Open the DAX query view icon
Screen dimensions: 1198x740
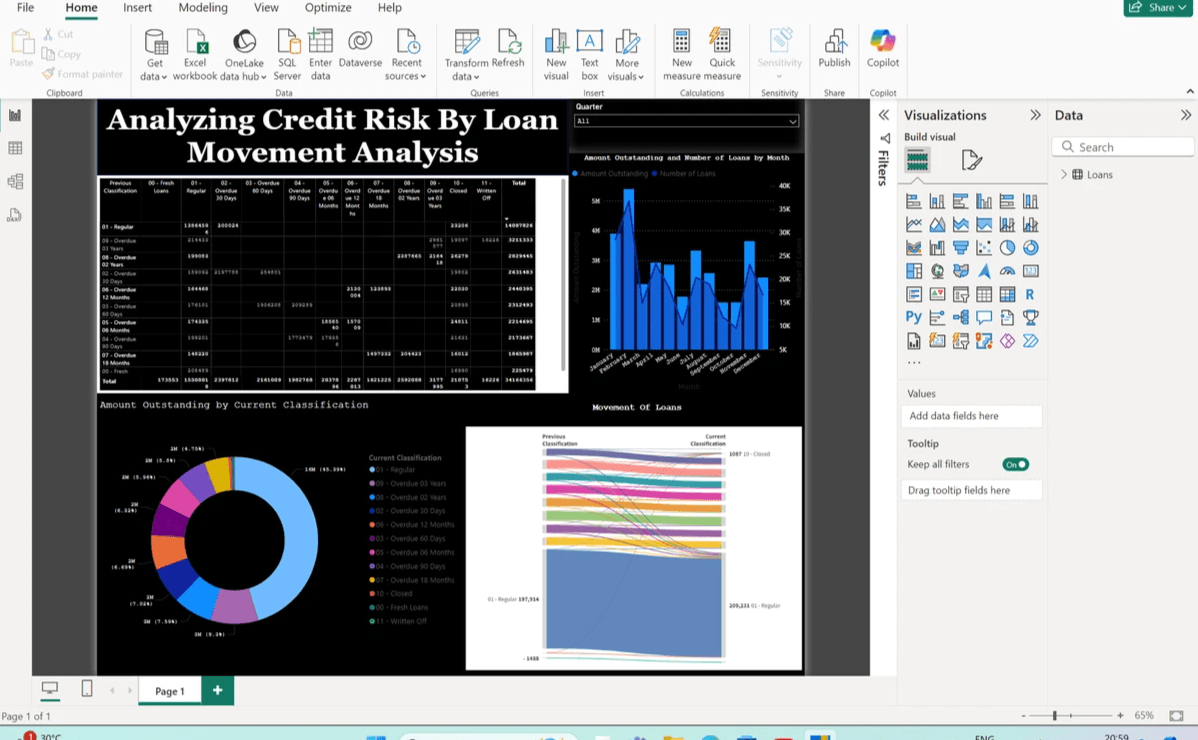[15, 215]
